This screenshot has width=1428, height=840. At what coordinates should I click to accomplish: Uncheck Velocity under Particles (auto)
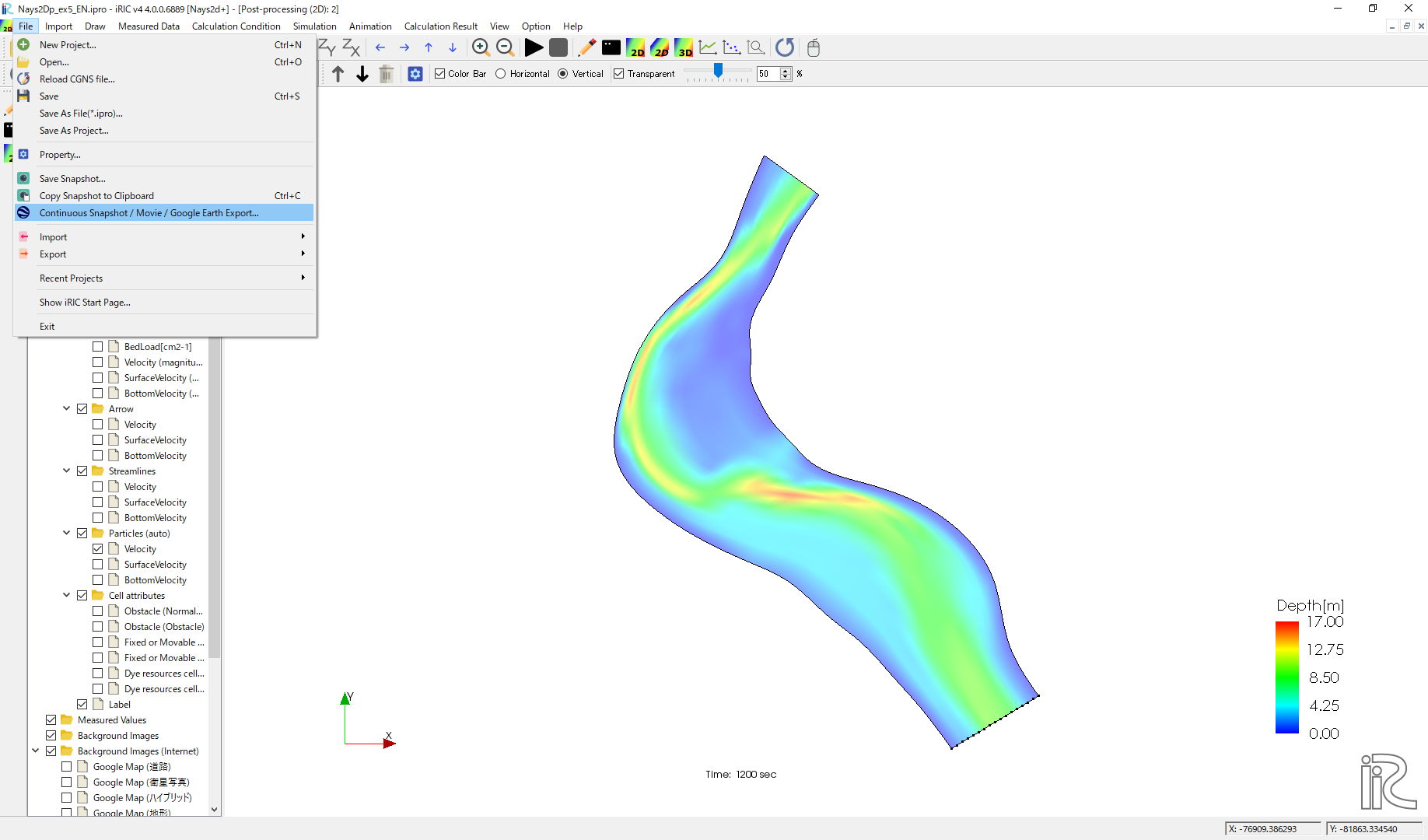pos(98,549)
